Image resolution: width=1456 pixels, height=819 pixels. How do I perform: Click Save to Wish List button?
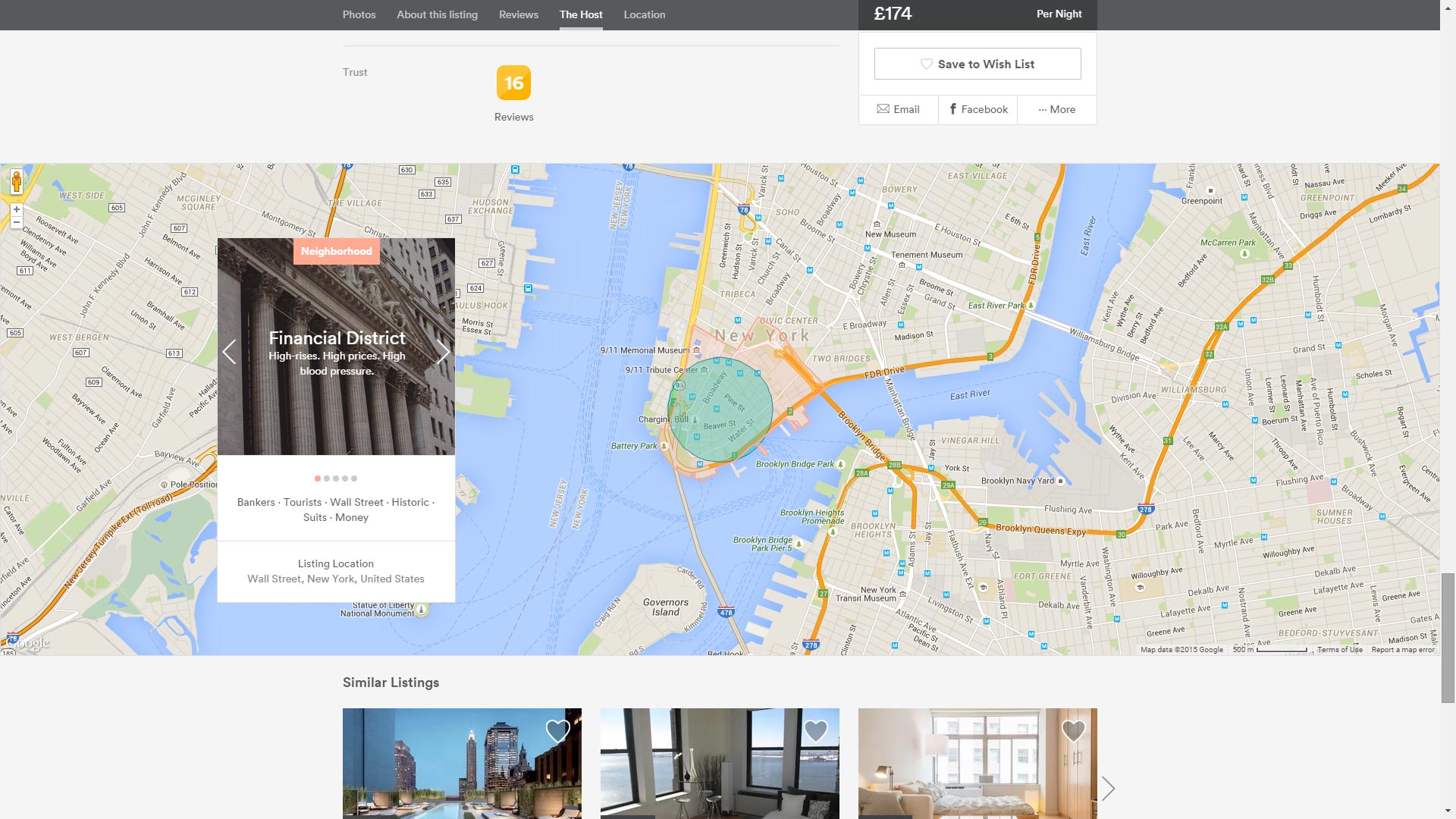(977, 63)
